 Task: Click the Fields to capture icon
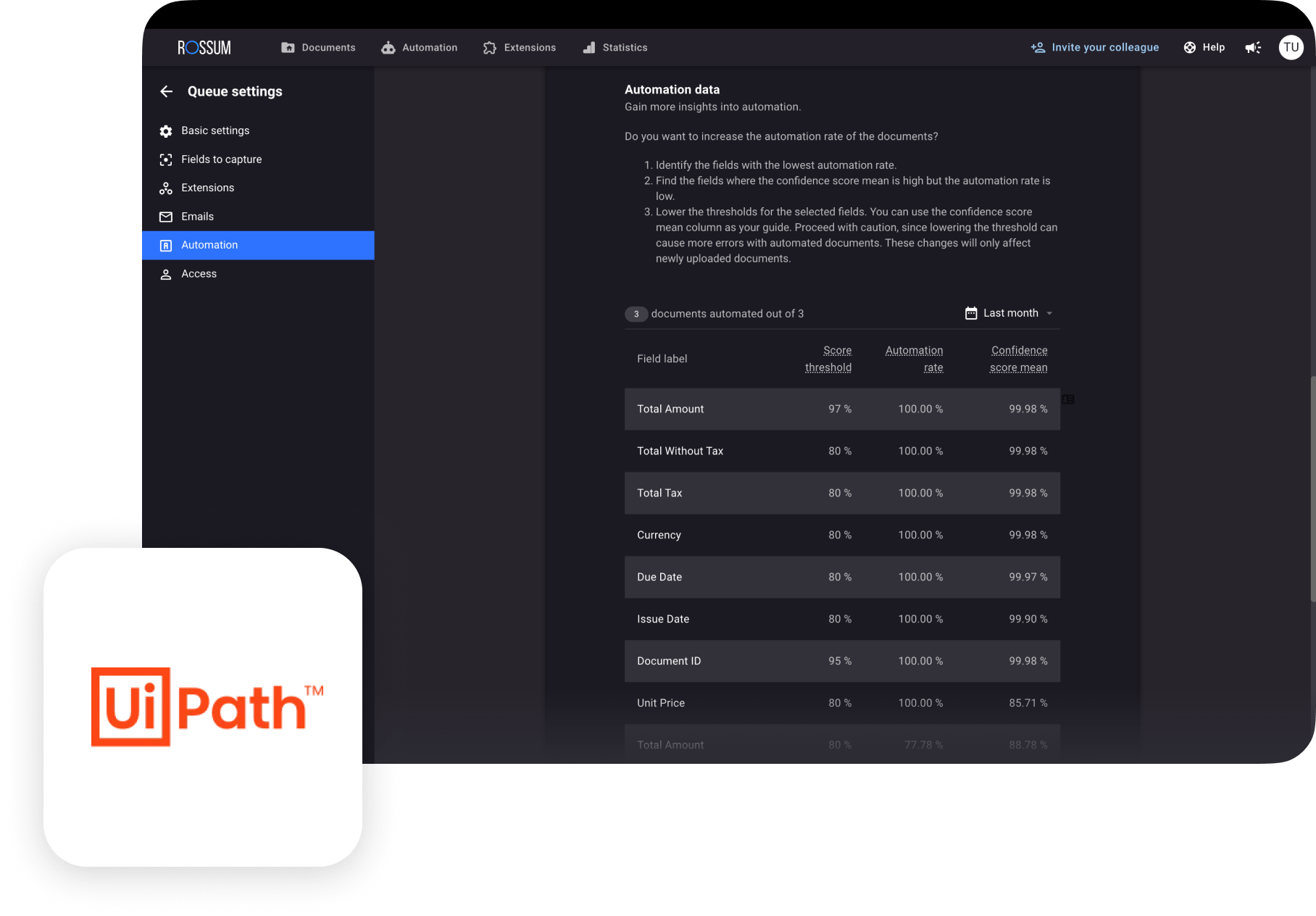(166, 159)
